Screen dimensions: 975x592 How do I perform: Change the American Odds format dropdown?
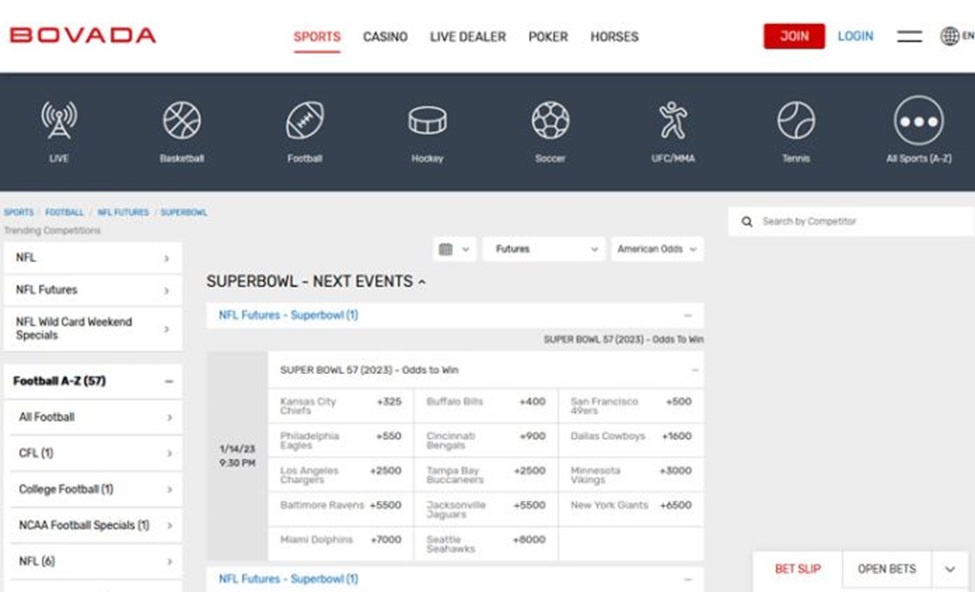tap(657, 249)
